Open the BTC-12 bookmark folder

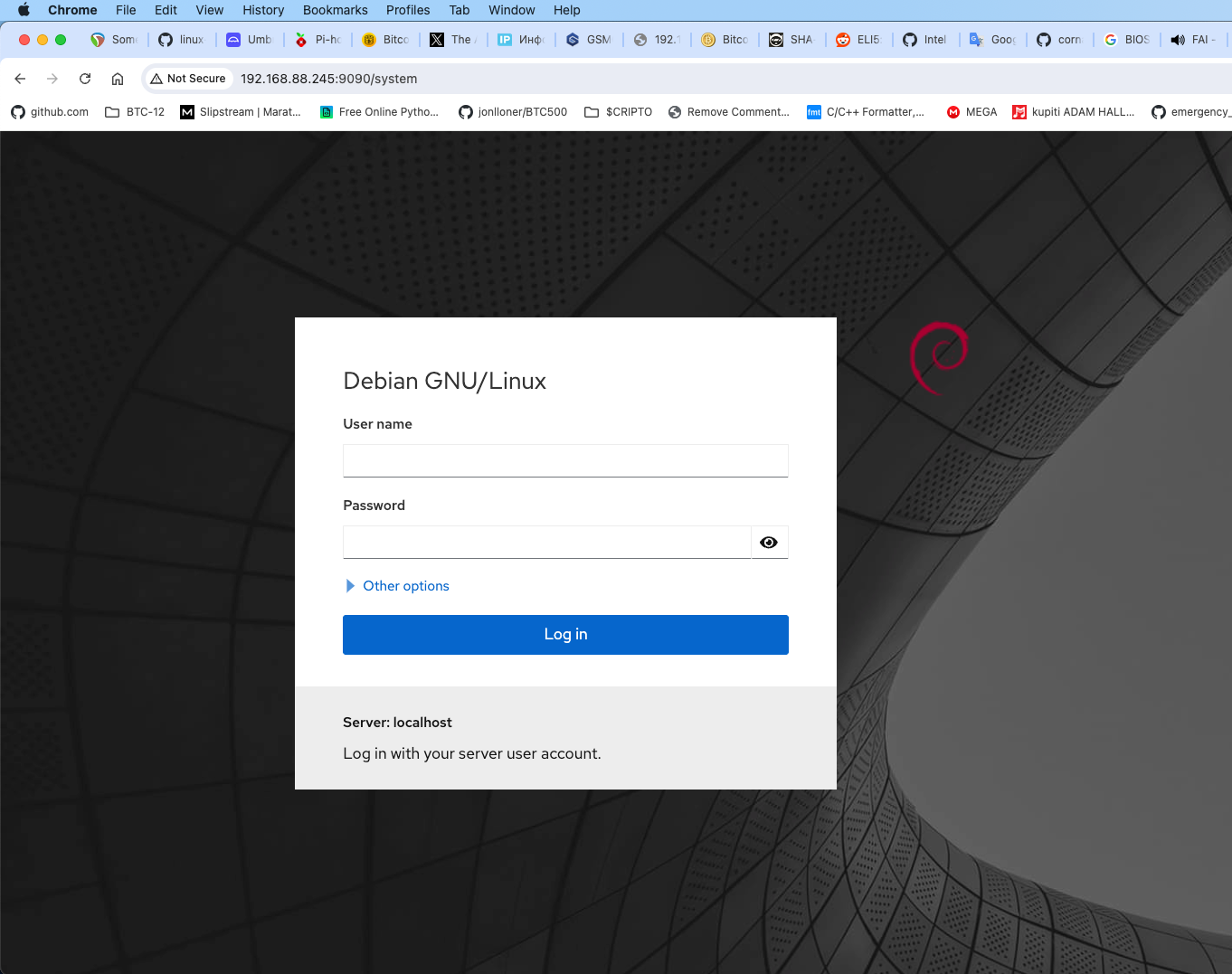click(x=135, y=112)
